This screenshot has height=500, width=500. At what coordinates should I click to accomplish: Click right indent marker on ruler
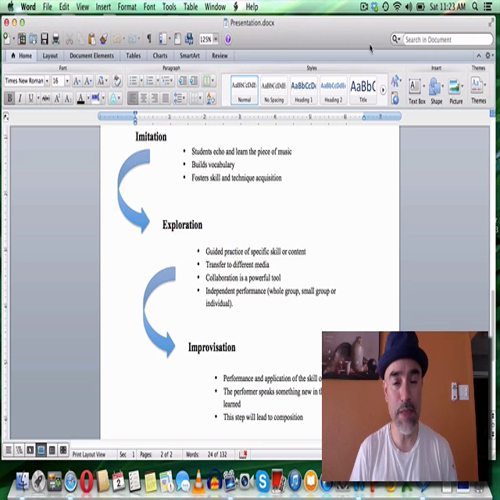tap(364, 117)
